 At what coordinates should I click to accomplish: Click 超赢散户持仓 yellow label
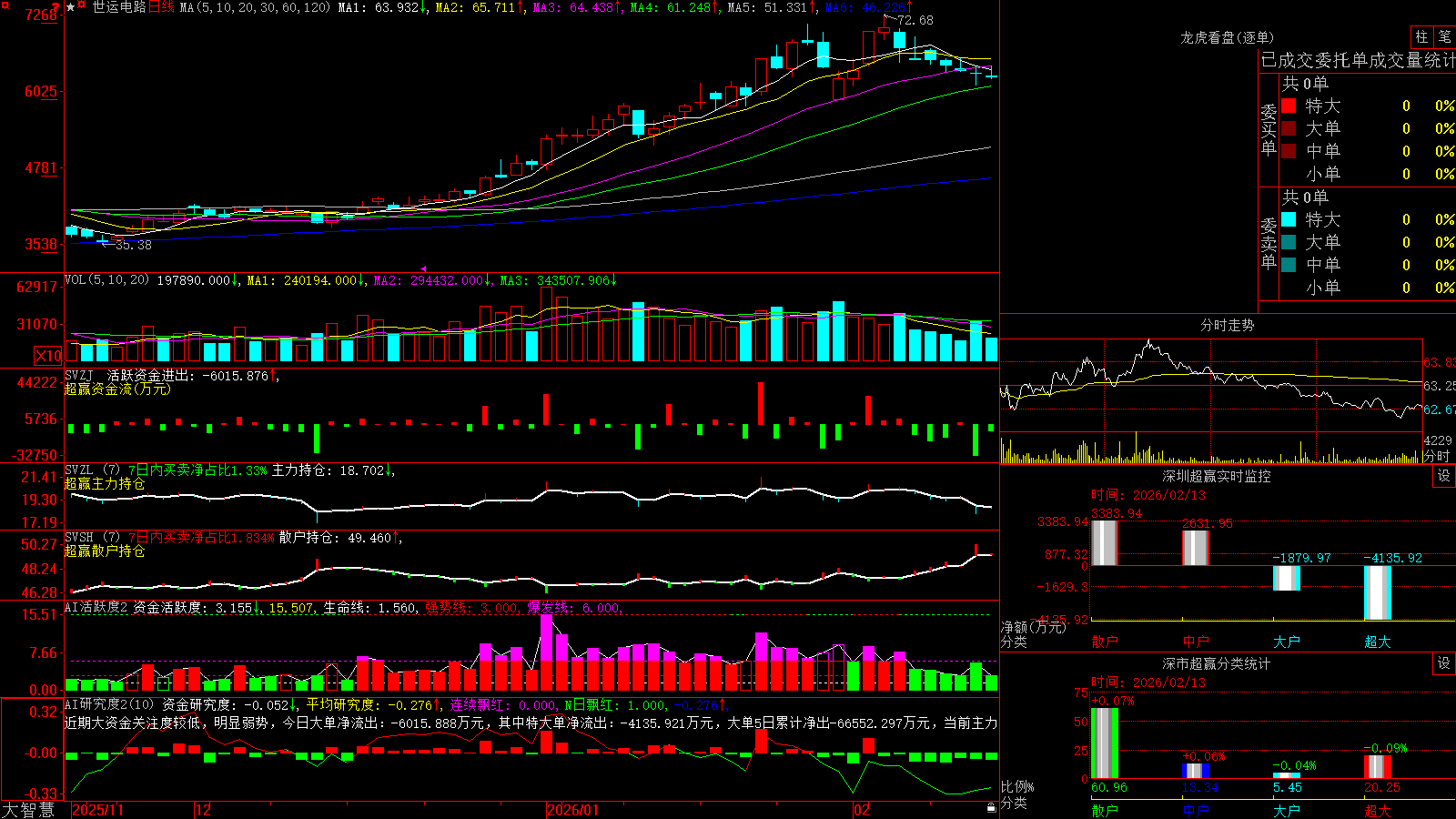click(x=105, y=551)
